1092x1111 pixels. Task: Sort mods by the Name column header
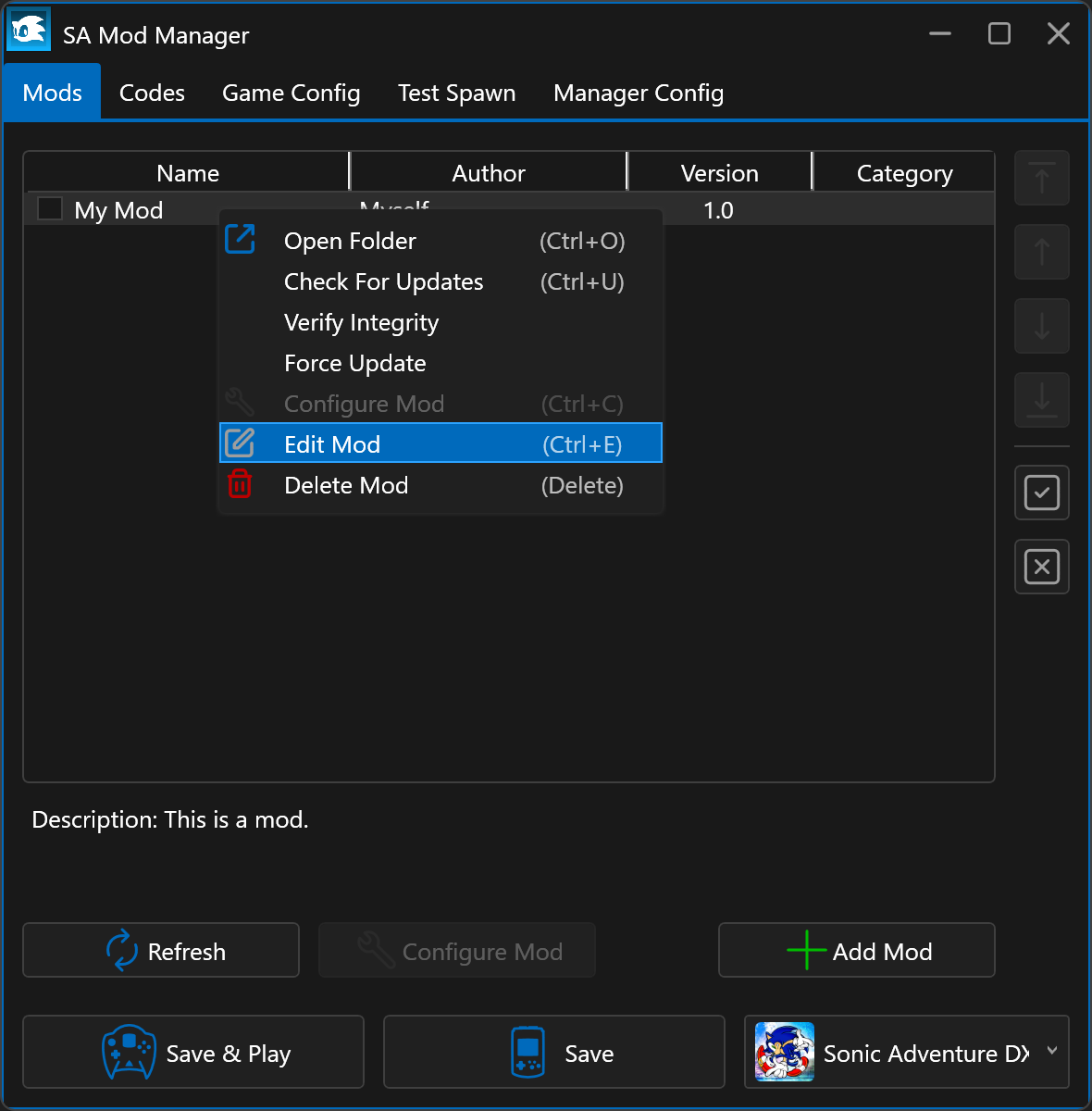[x=187, y=173]
